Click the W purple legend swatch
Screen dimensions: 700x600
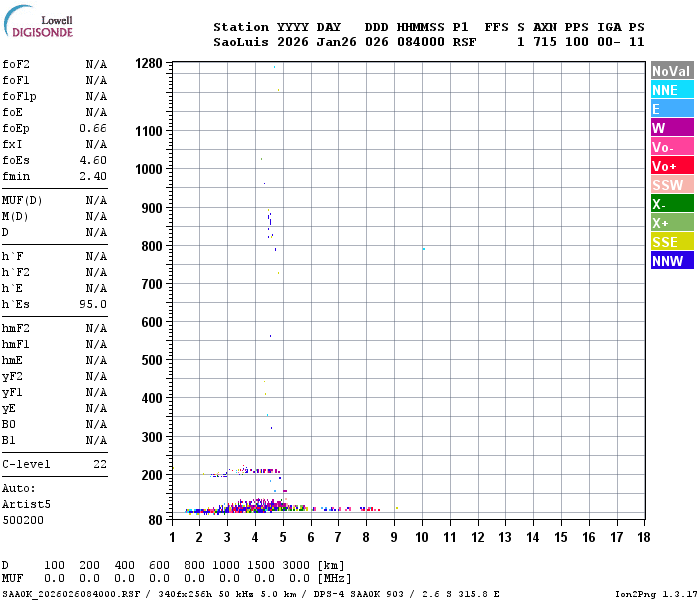(x=672, y=128)
